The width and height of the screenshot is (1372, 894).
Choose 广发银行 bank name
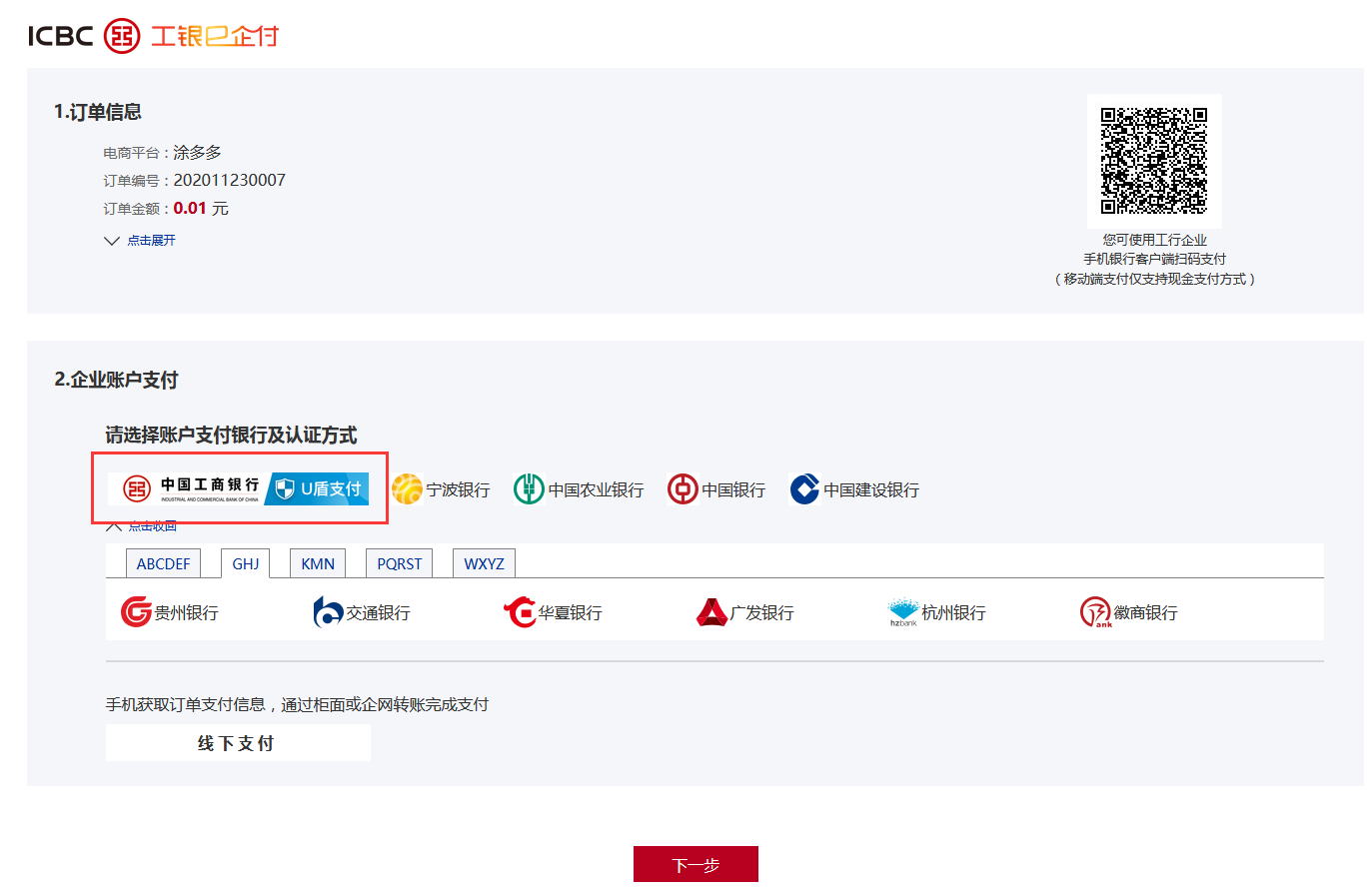pyautogui.click(x=762, y=612)
